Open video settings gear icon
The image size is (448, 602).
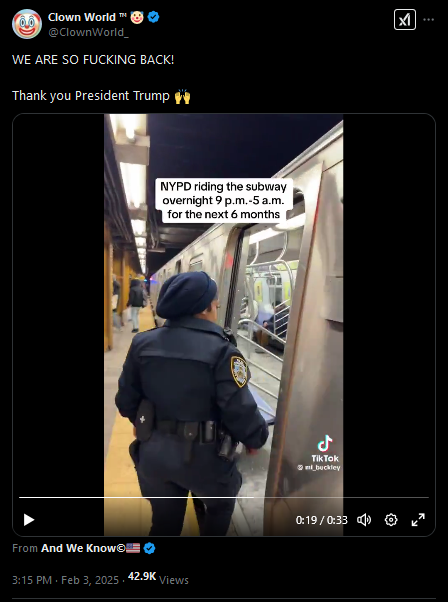pyautogui.click(x=391, y=520)
